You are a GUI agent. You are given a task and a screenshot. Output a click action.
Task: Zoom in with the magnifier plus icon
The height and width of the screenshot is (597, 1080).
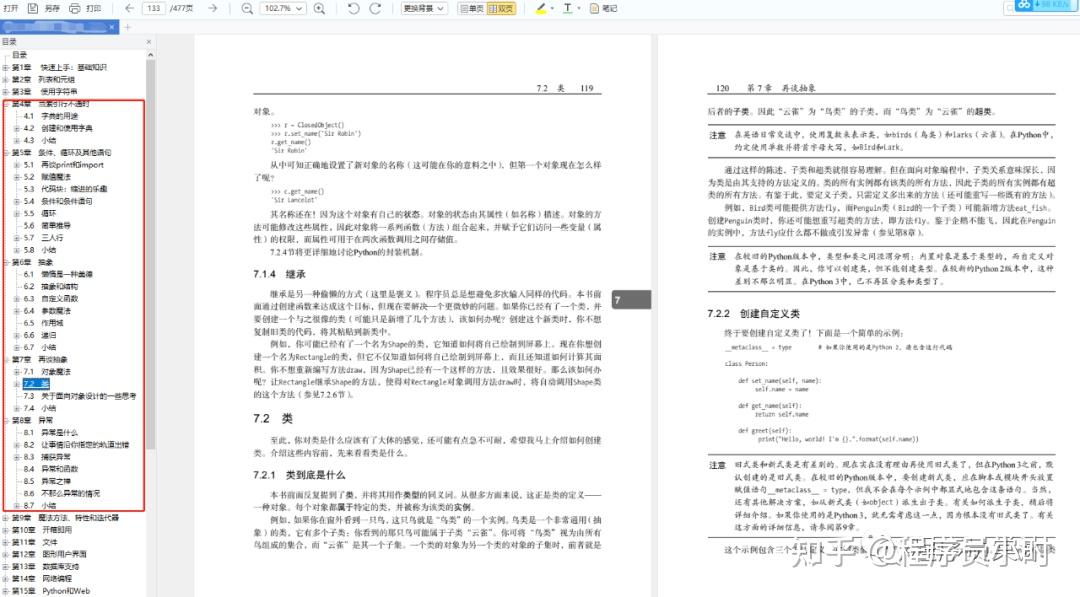[x=319, y=8]
